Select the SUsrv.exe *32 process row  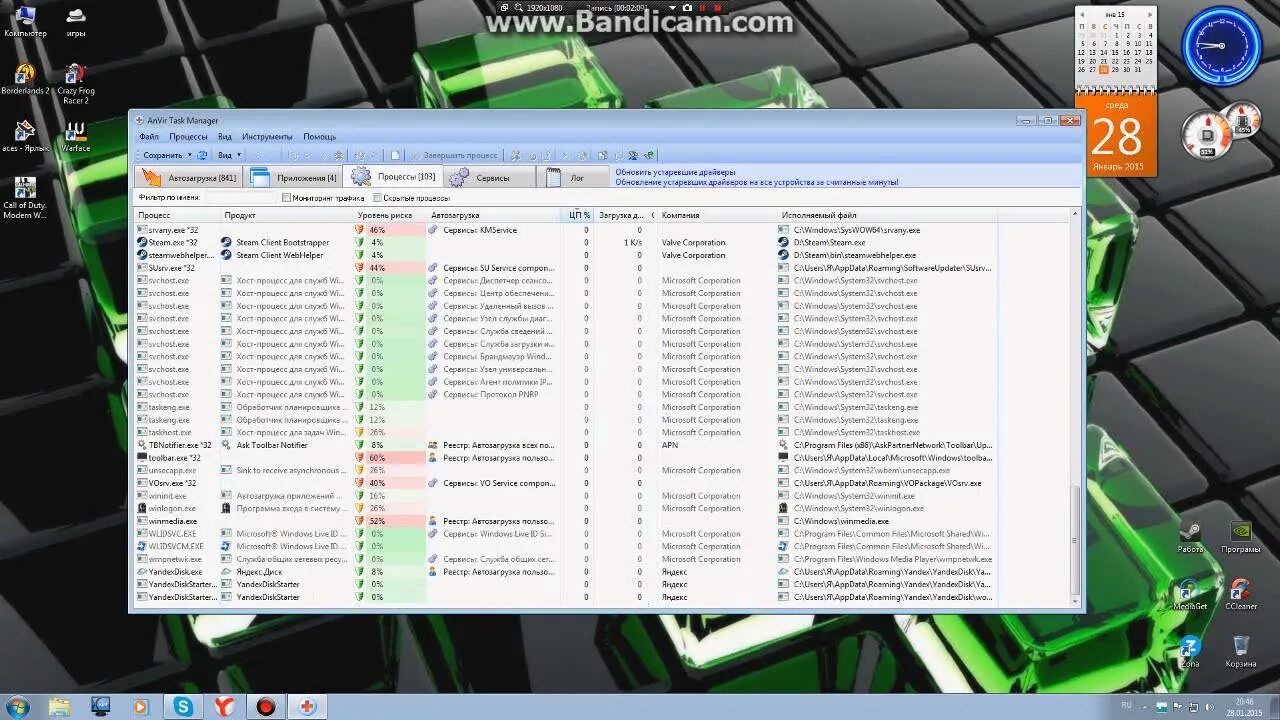point(566,268)
